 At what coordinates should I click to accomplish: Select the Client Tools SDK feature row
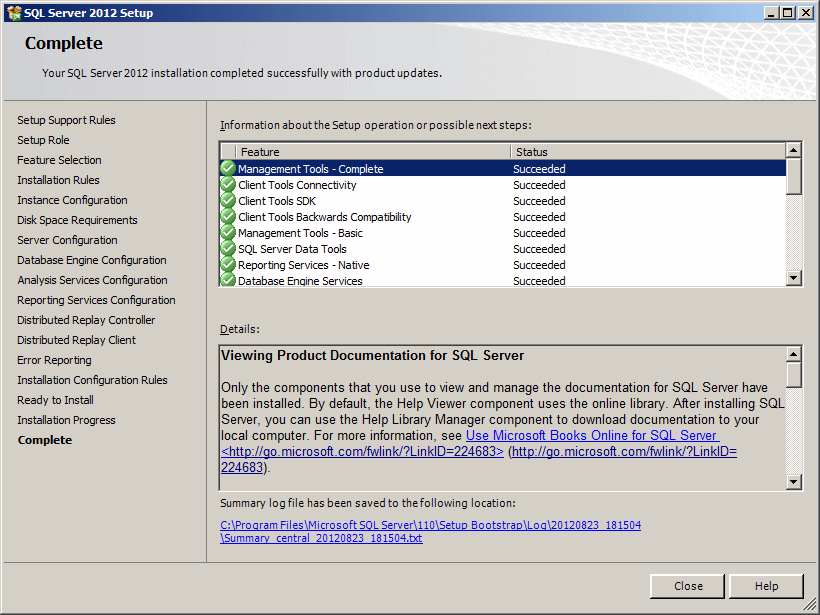coord(503,201)
